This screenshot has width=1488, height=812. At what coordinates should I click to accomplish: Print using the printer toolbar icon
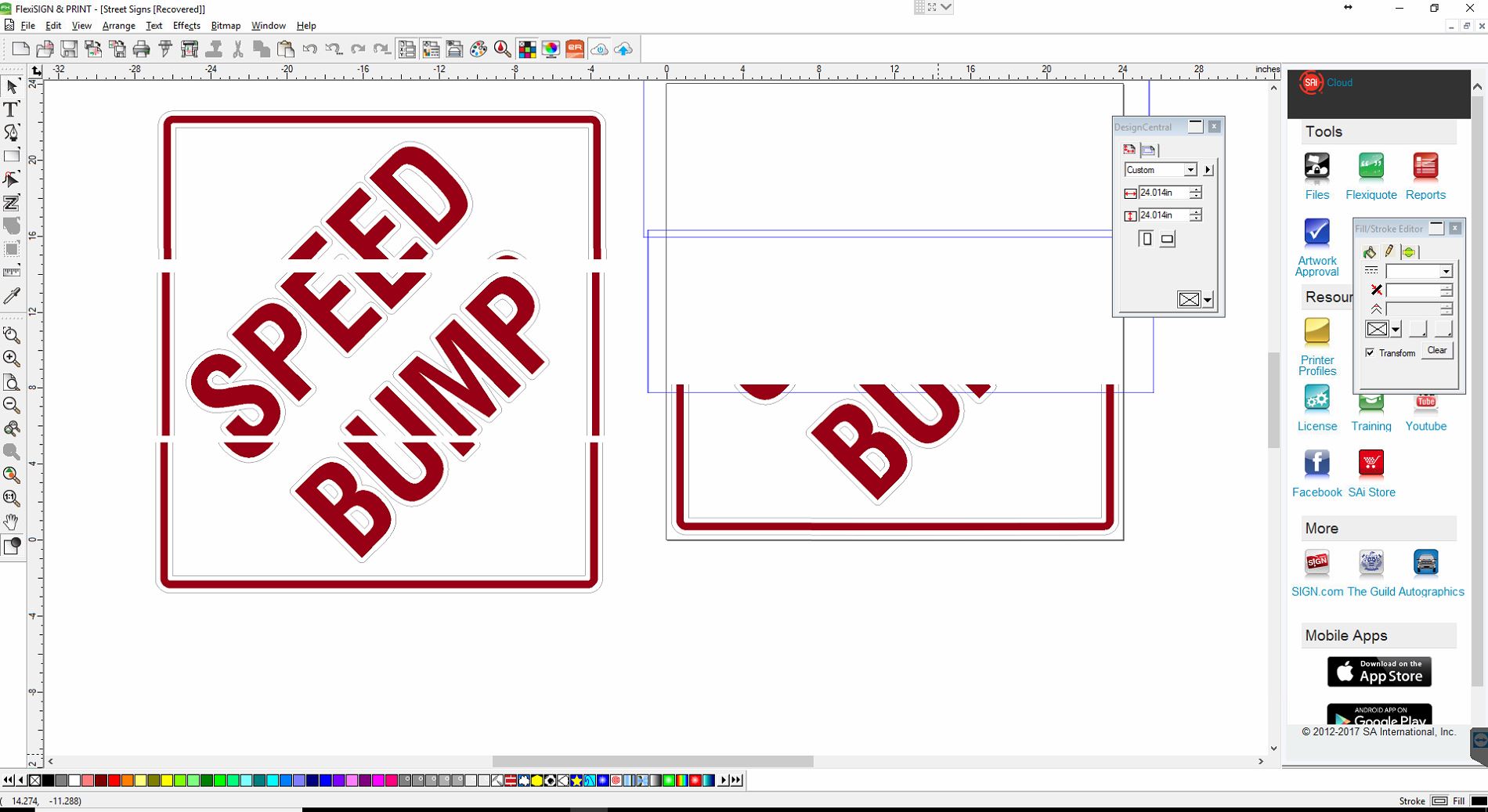141,49
